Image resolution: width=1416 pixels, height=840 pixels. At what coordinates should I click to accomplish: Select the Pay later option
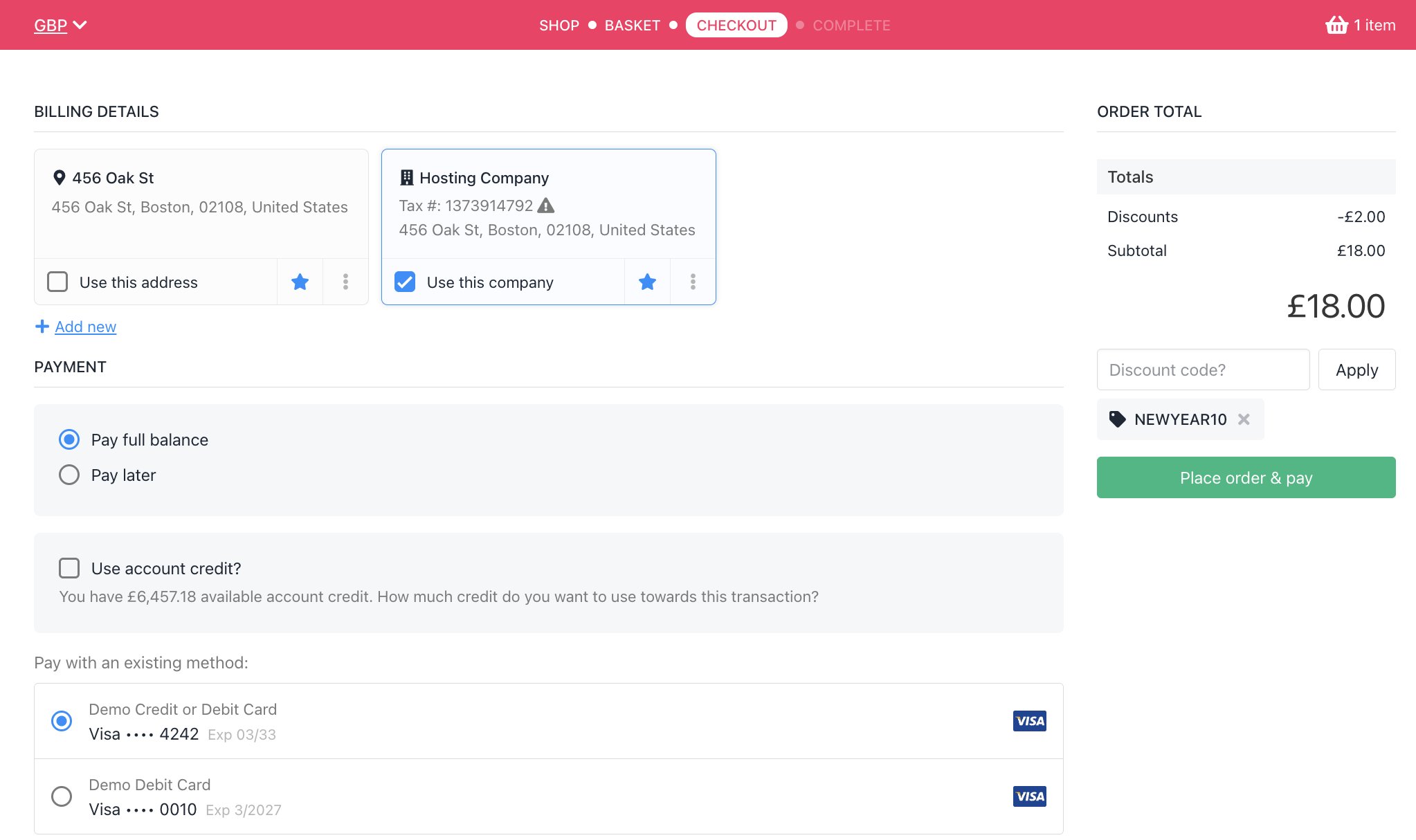point(69,475)
